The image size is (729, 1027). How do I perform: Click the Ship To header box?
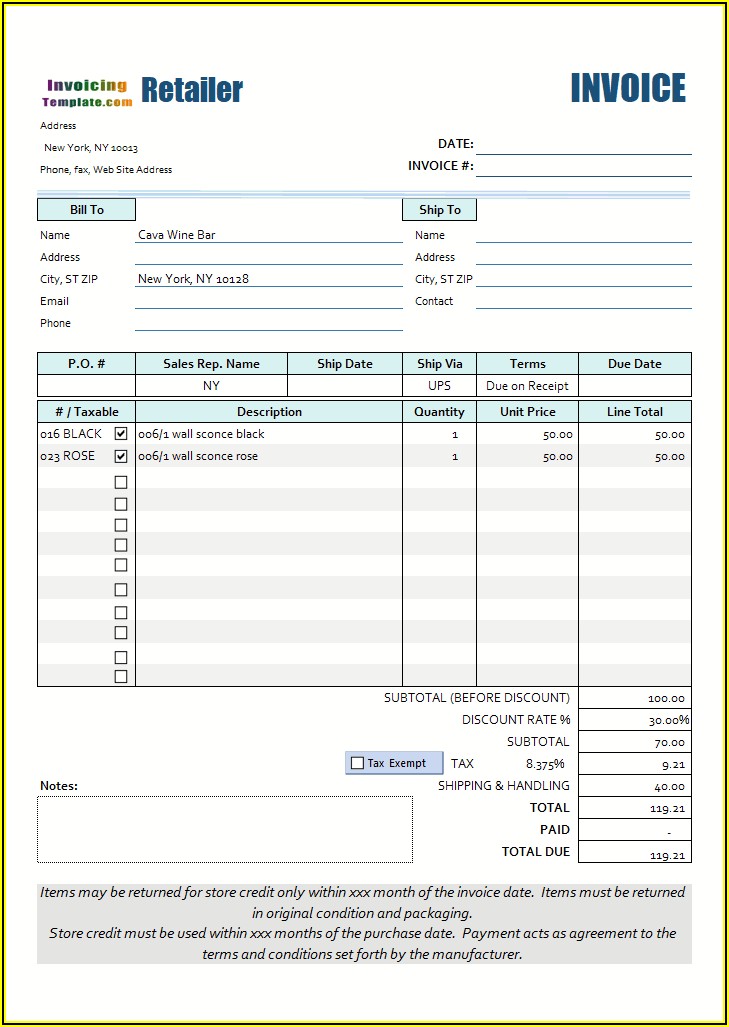click(439, 210)
